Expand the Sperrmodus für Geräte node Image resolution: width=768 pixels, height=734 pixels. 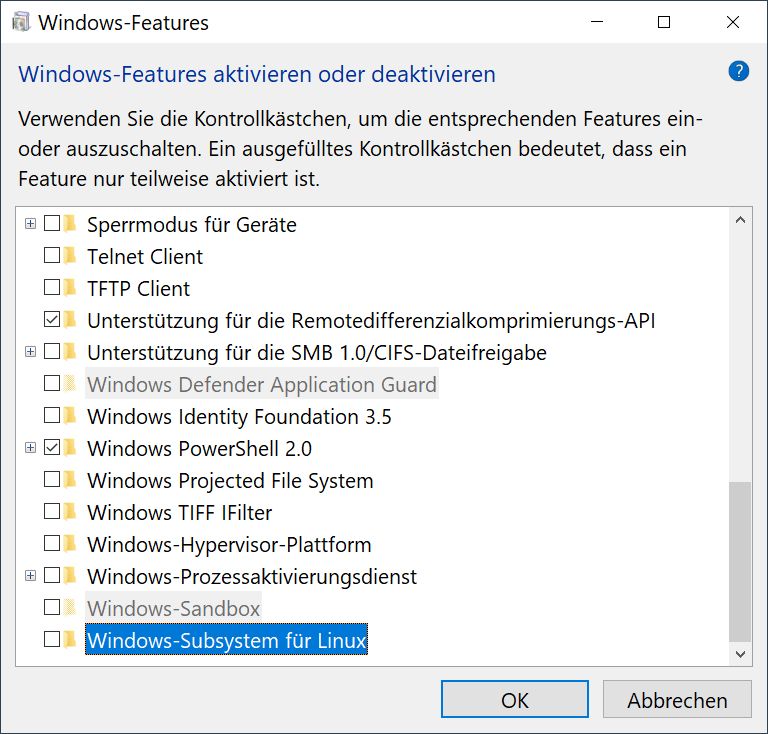30,224
